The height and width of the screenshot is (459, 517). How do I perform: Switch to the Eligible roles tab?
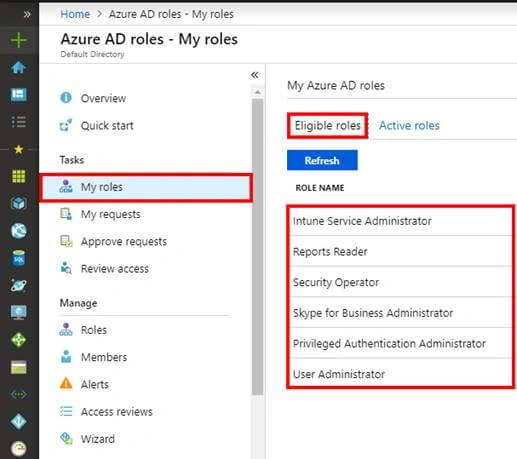click(x=328, y=126)
